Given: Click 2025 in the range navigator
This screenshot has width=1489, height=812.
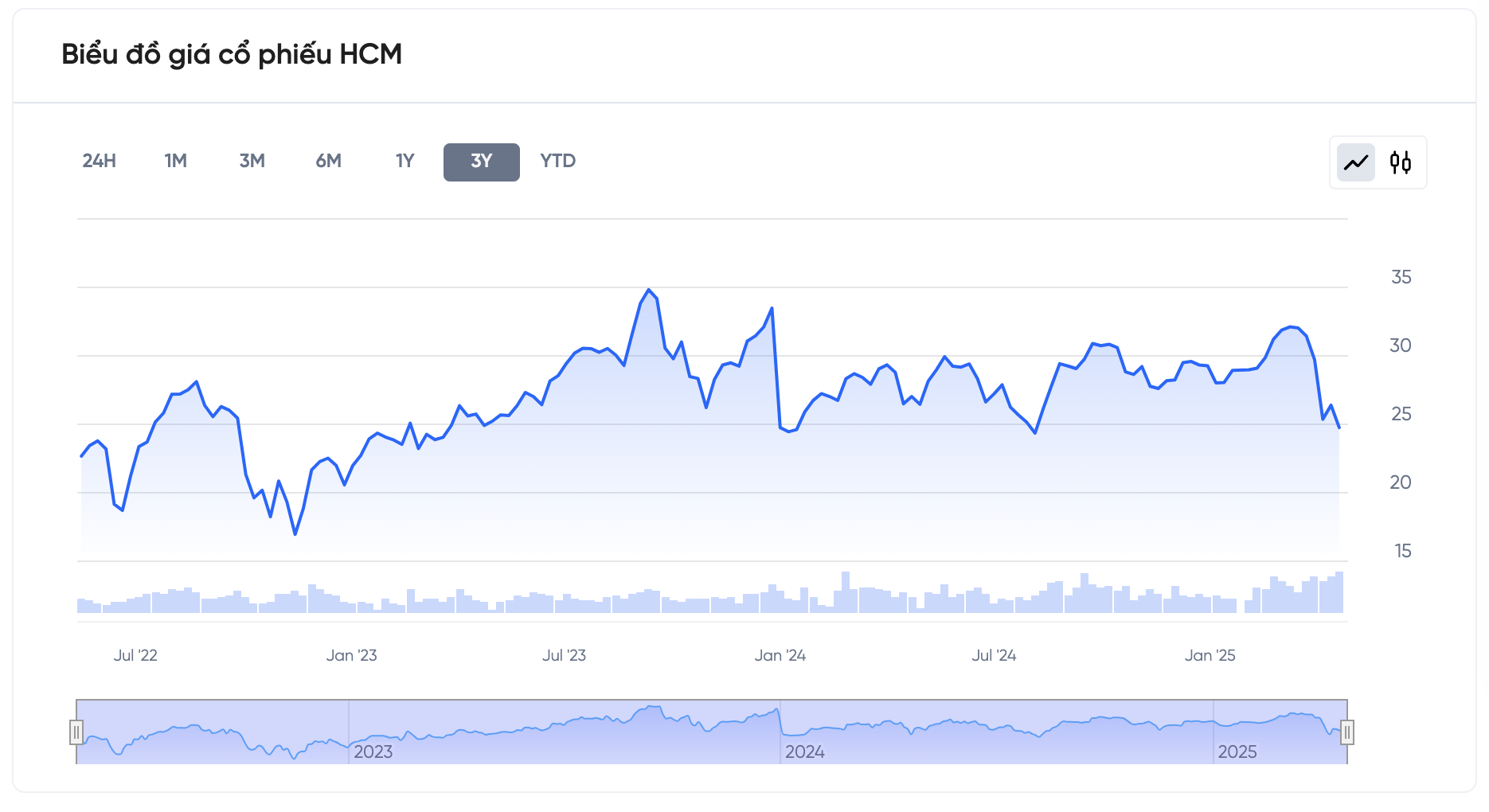Looking at the screenshot, I should pyautogui.click(x=1237, y=751).
